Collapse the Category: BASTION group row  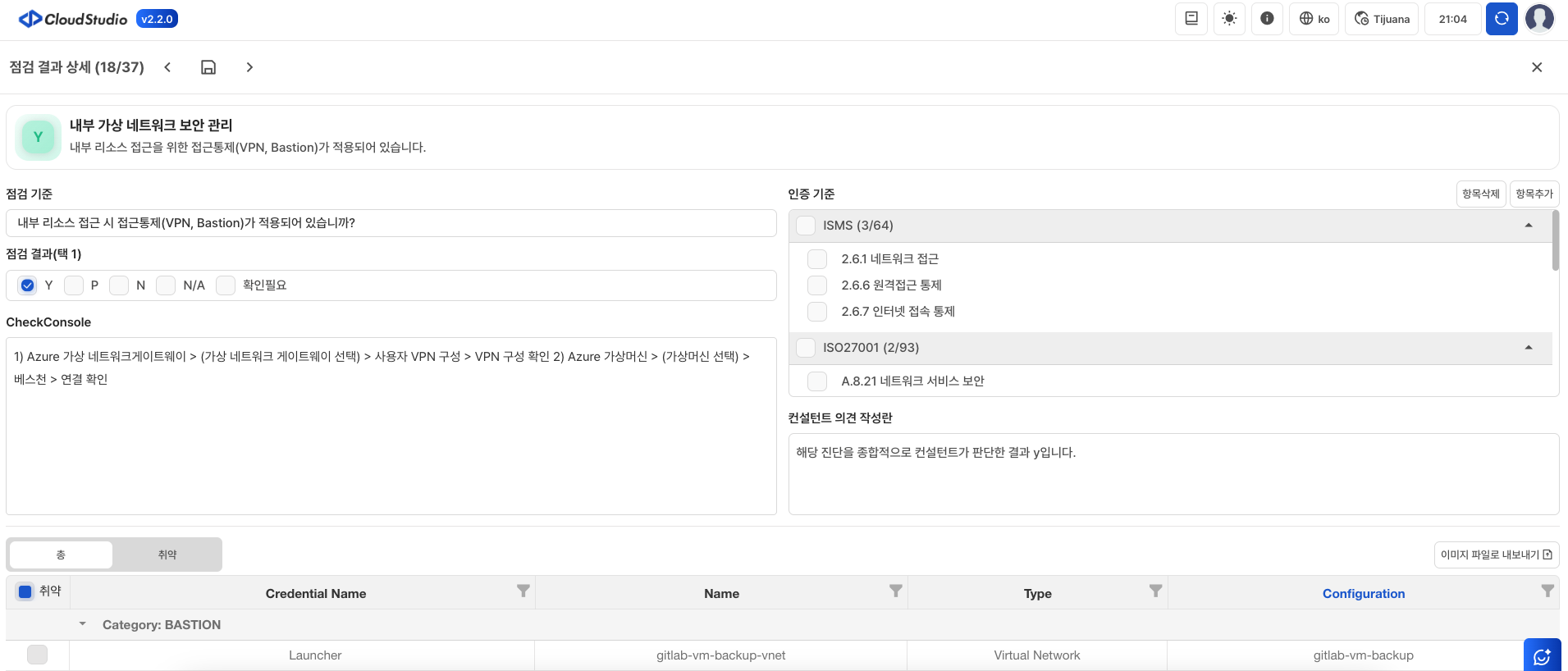(x=83, y=624)
